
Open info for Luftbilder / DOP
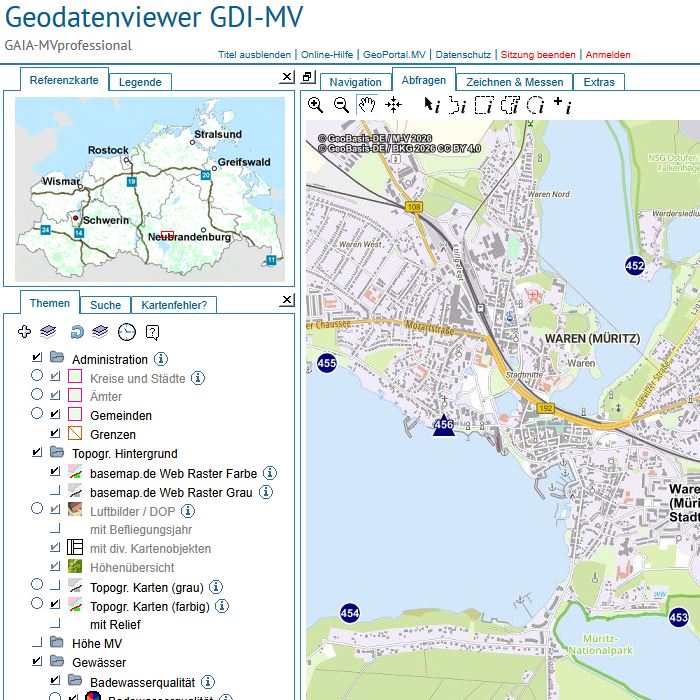click(x=188, y=511)
